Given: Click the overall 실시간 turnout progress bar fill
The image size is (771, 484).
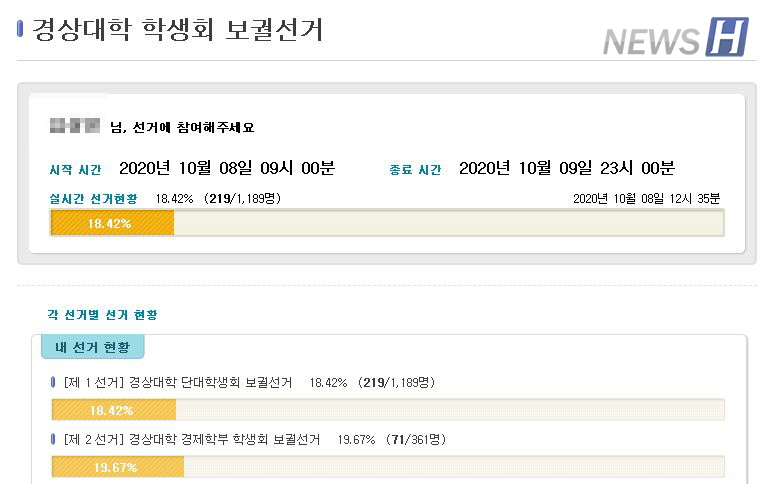Looking at the screenshot, I should coord(112,223).
